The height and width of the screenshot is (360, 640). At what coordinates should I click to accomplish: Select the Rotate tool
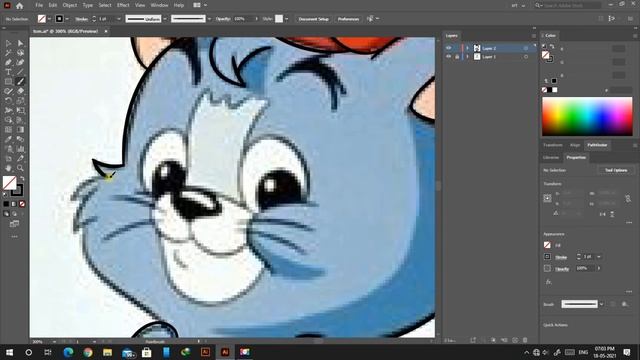pos(8,101)
